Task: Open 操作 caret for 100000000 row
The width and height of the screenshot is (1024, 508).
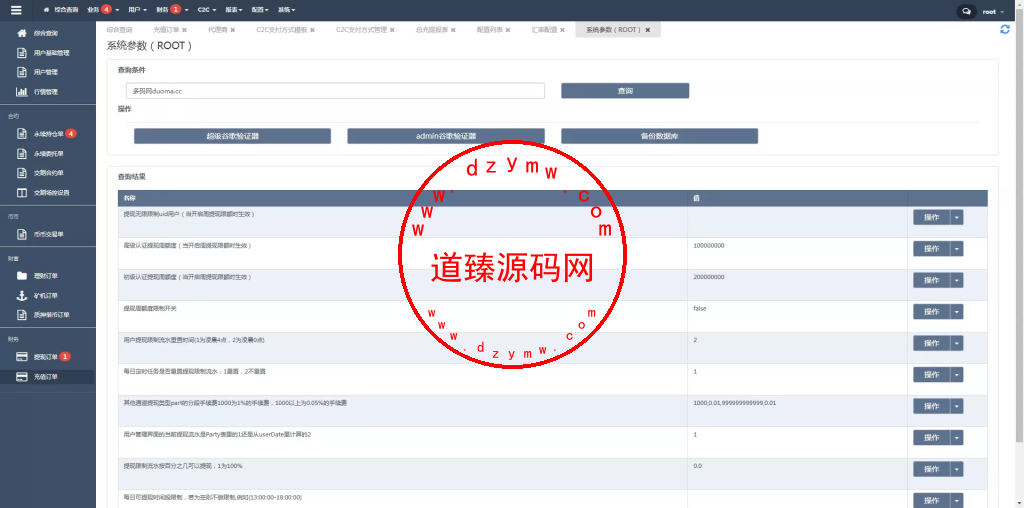Action: pos(957,249)
